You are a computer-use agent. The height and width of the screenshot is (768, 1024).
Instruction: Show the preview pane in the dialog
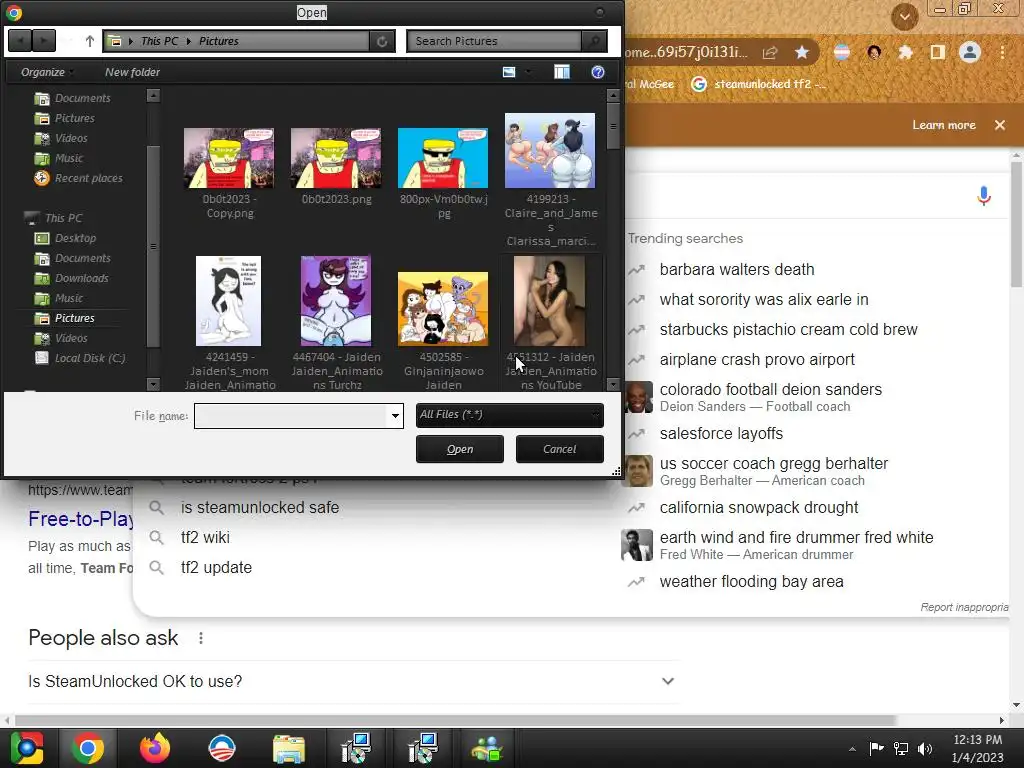[562, 72]
